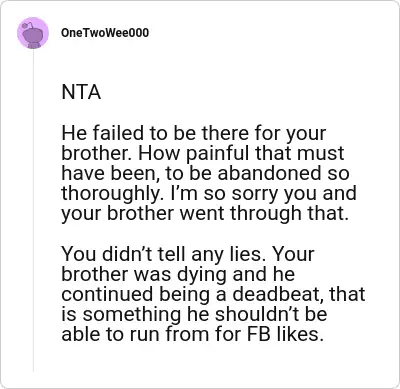Click the letters 'FB' in the last line
This screenshot has height=389, width=400.
pyautogui.click(x=259, y=334)
